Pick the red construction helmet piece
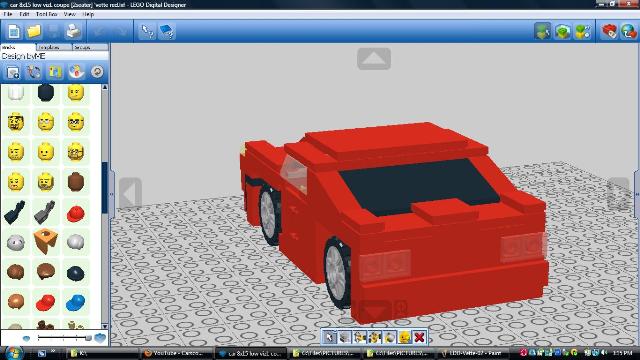Screen dimensions: 640x360 76,213
